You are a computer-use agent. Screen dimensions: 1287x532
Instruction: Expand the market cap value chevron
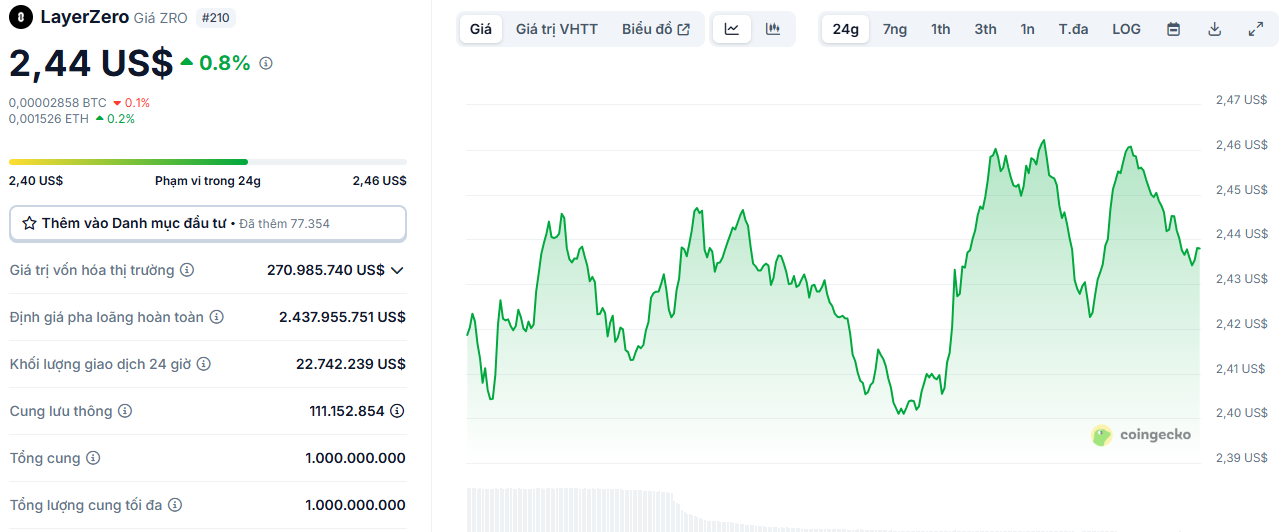tap(397, 270)
